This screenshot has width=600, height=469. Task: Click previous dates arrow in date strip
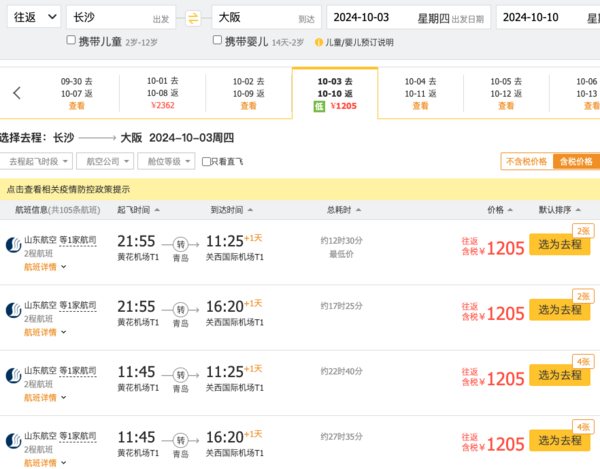pos(16,93)
